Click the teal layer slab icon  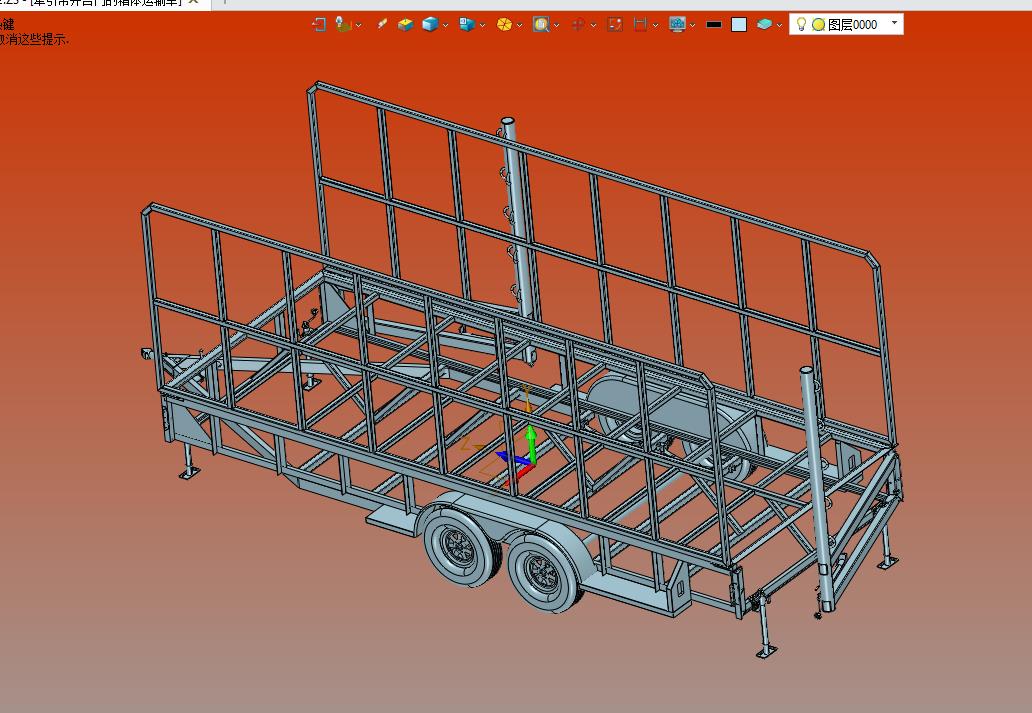pos(764,24)
